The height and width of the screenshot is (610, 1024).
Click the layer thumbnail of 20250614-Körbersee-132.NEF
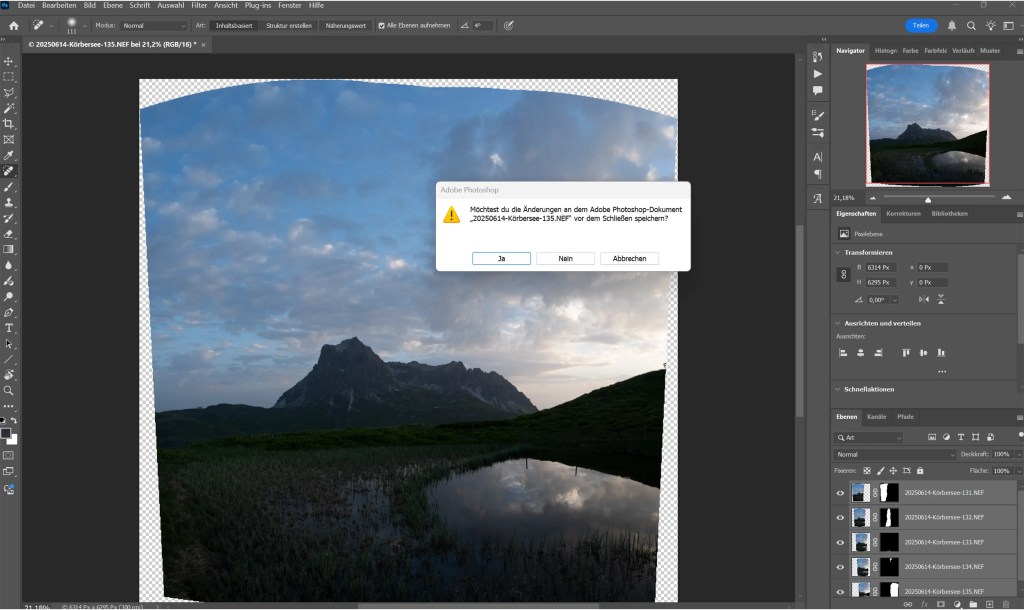[x=861, y=517]
